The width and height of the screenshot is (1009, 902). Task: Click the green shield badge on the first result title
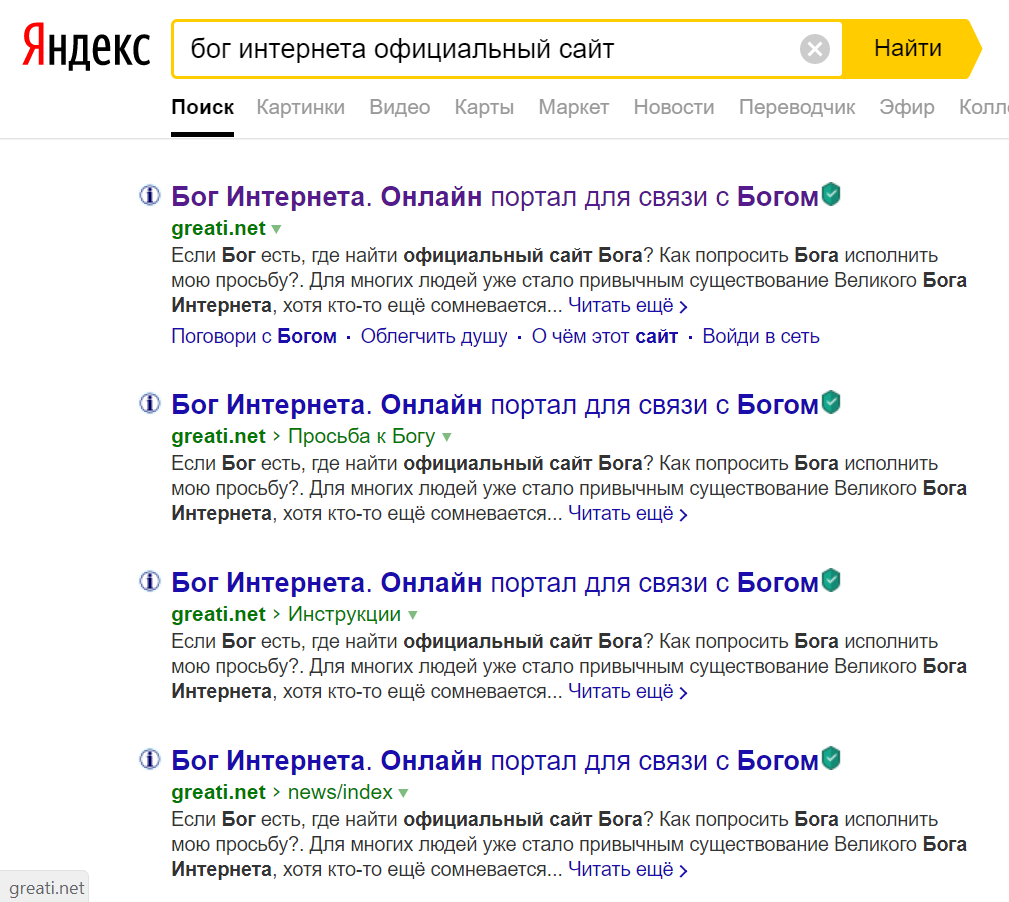tap(831, 194)
